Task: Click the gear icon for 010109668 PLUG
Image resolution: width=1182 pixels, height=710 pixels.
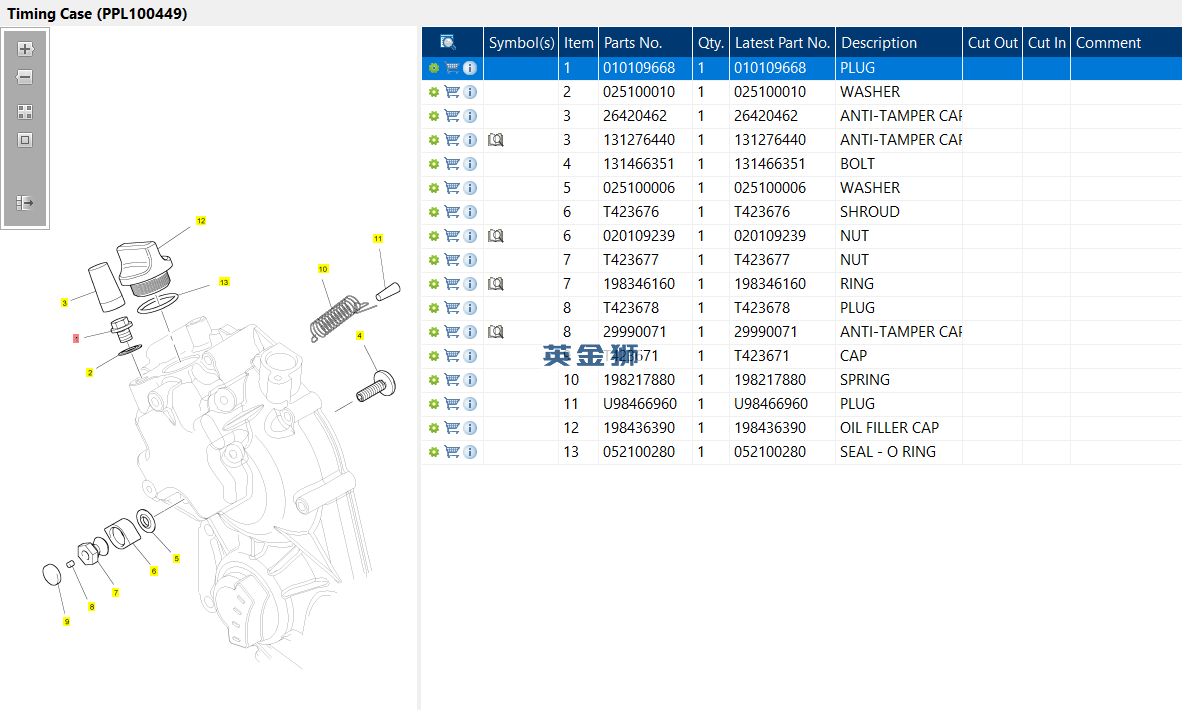Action: coord(433,68)
